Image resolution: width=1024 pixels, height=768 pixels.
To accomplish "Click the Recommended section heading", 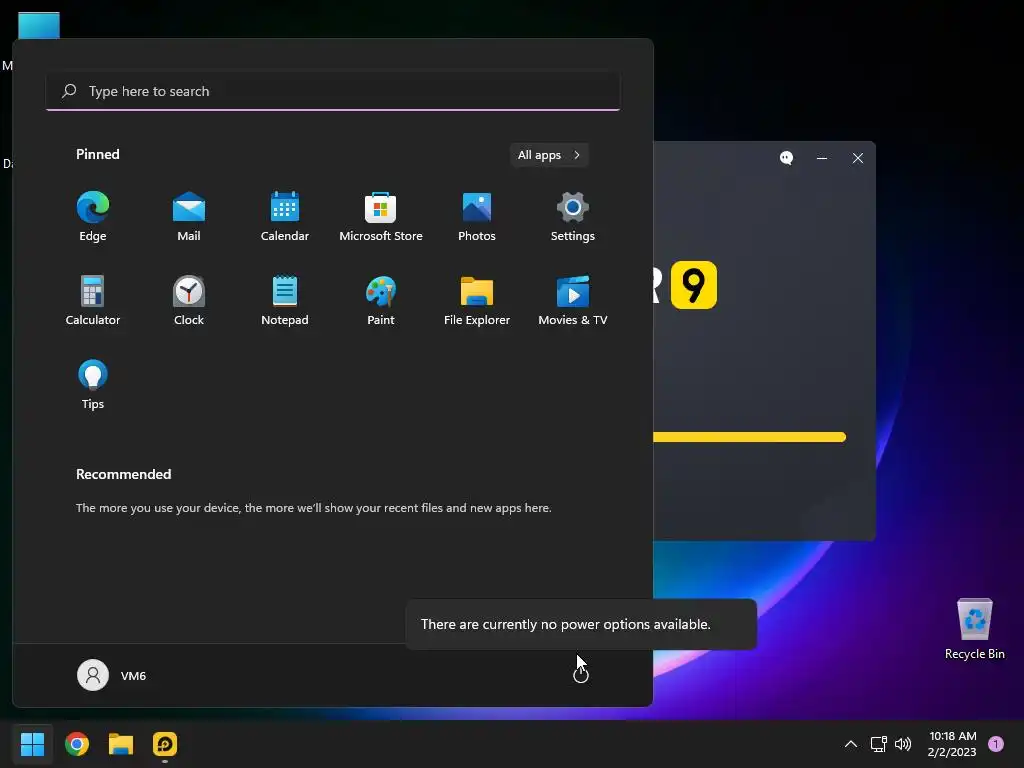I will point(123,474).
